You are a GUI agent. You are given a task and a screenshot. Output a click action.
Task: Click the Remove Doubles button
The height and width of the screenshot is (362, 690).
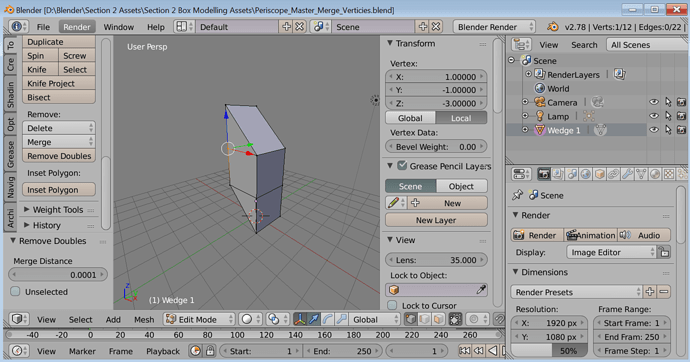(59, 156)
